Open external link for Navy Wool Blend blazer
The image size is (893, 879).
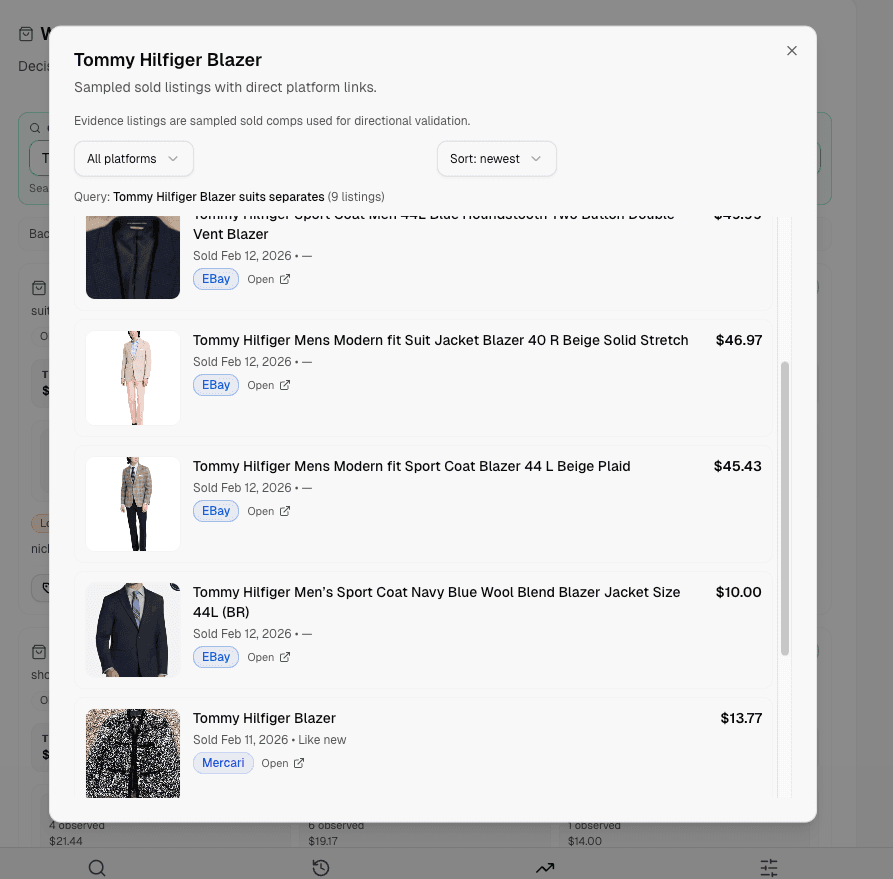point(270,657)
